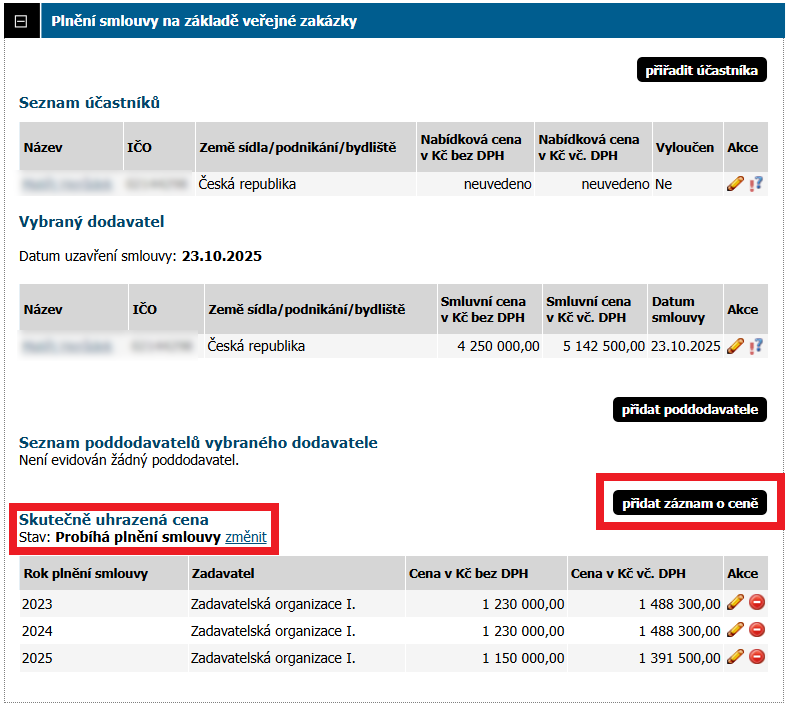Delete the 2023 paid price record

click(757, 603)
